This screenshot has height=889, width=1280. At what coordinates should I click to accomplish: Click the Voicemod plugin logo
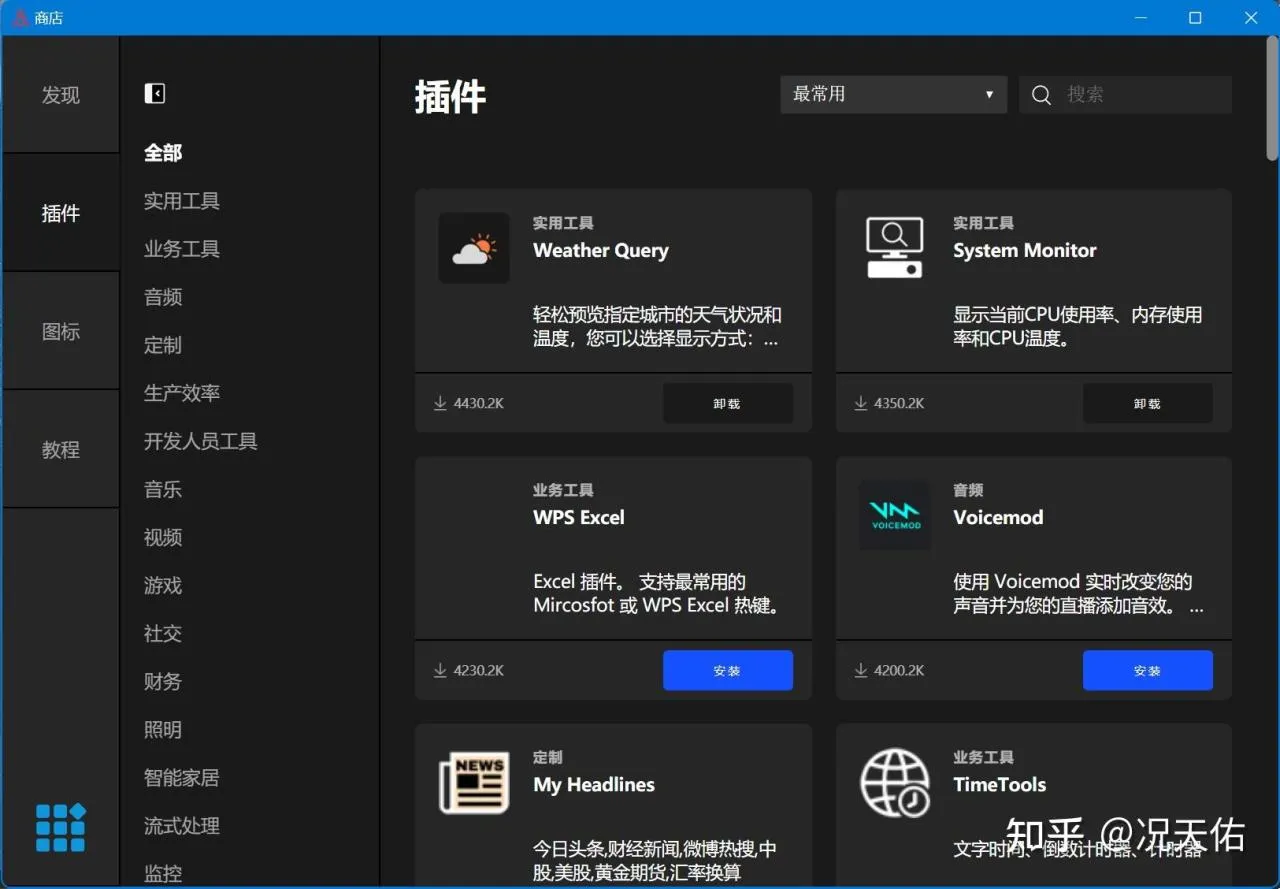point(895,515)
